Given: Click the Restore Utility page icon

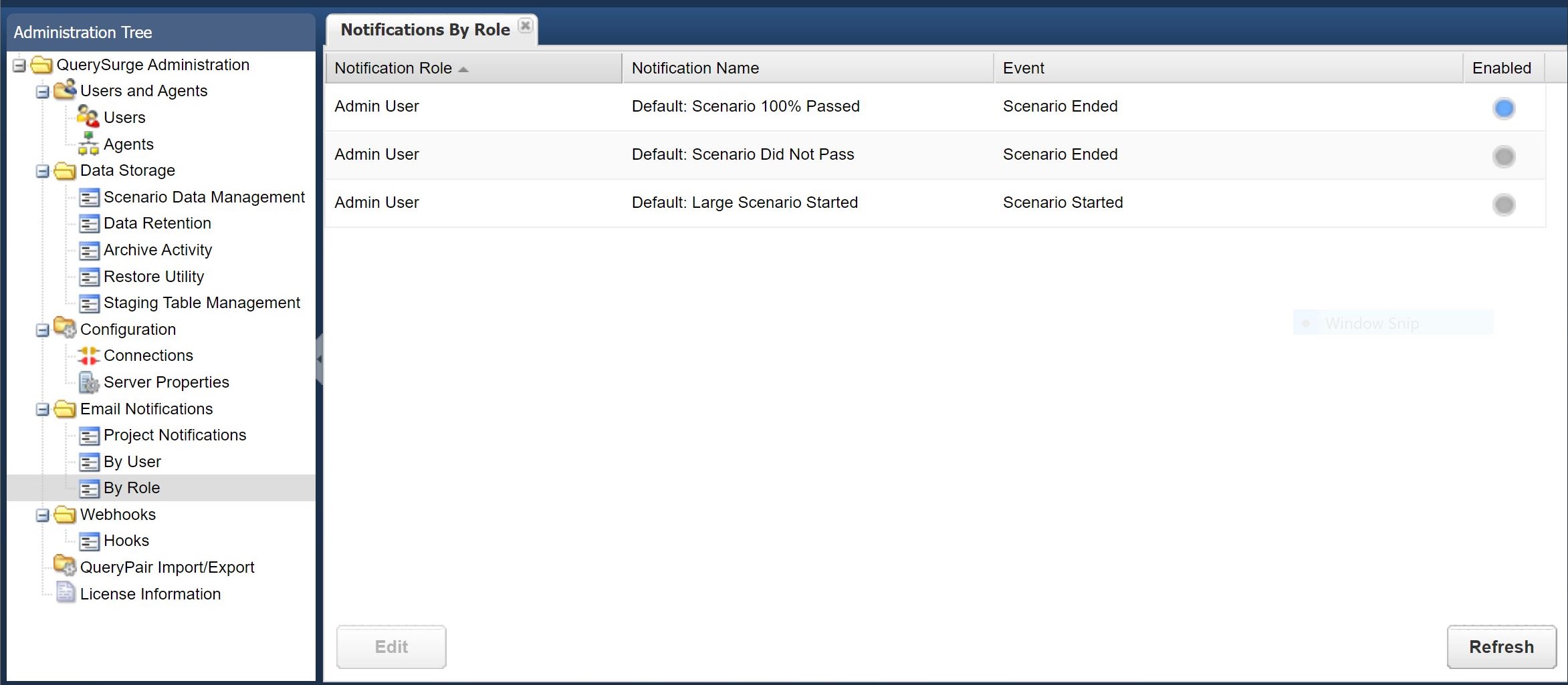Looking at the screenshot, I should 89,277.
